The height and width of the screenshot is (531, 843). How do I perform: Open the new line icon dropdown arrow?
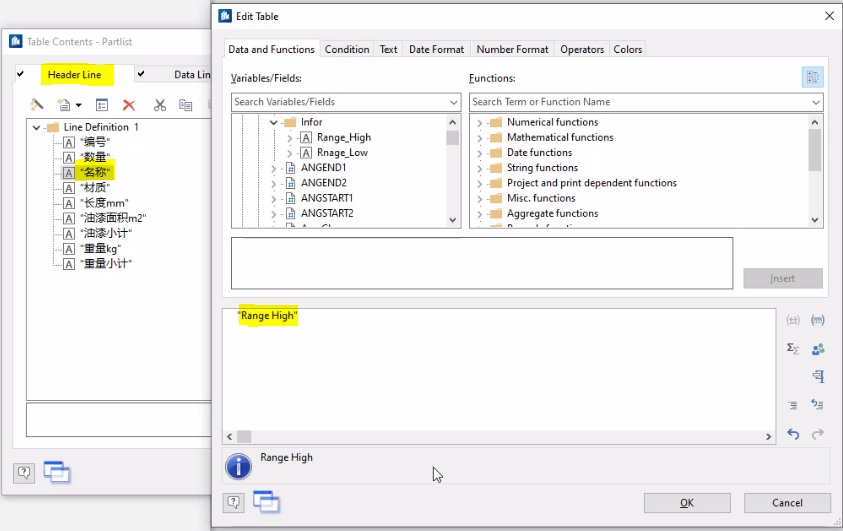pyautogui.click(x=78, y=105)
